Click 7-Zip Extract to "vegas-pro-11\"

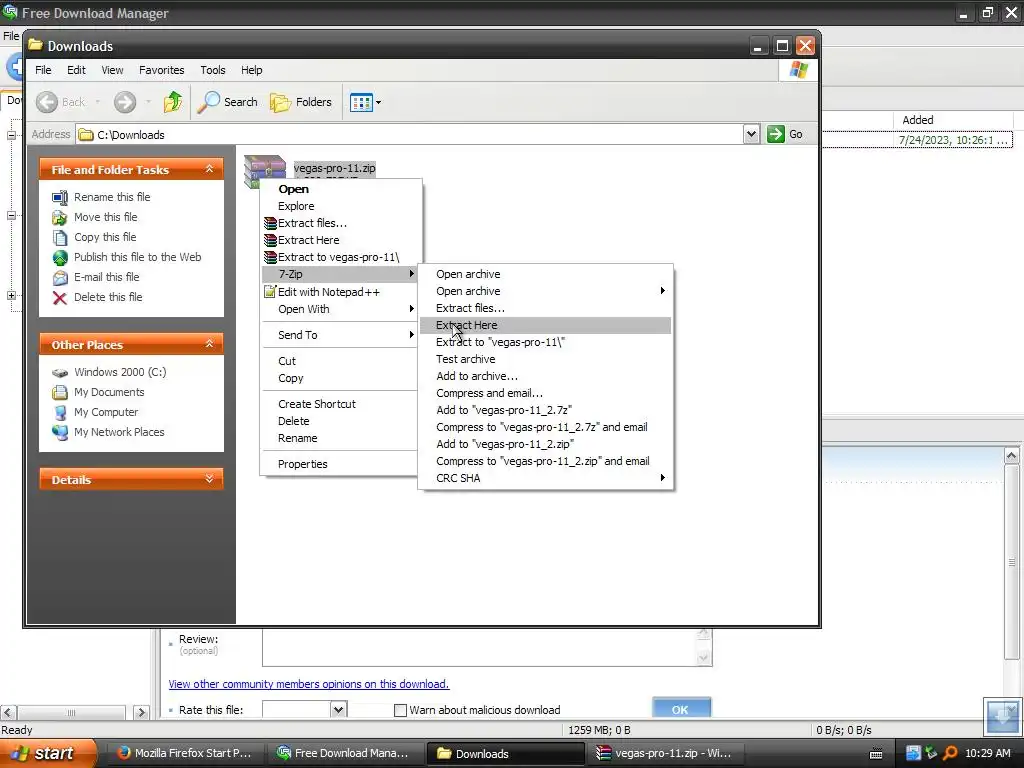[545, 342]
